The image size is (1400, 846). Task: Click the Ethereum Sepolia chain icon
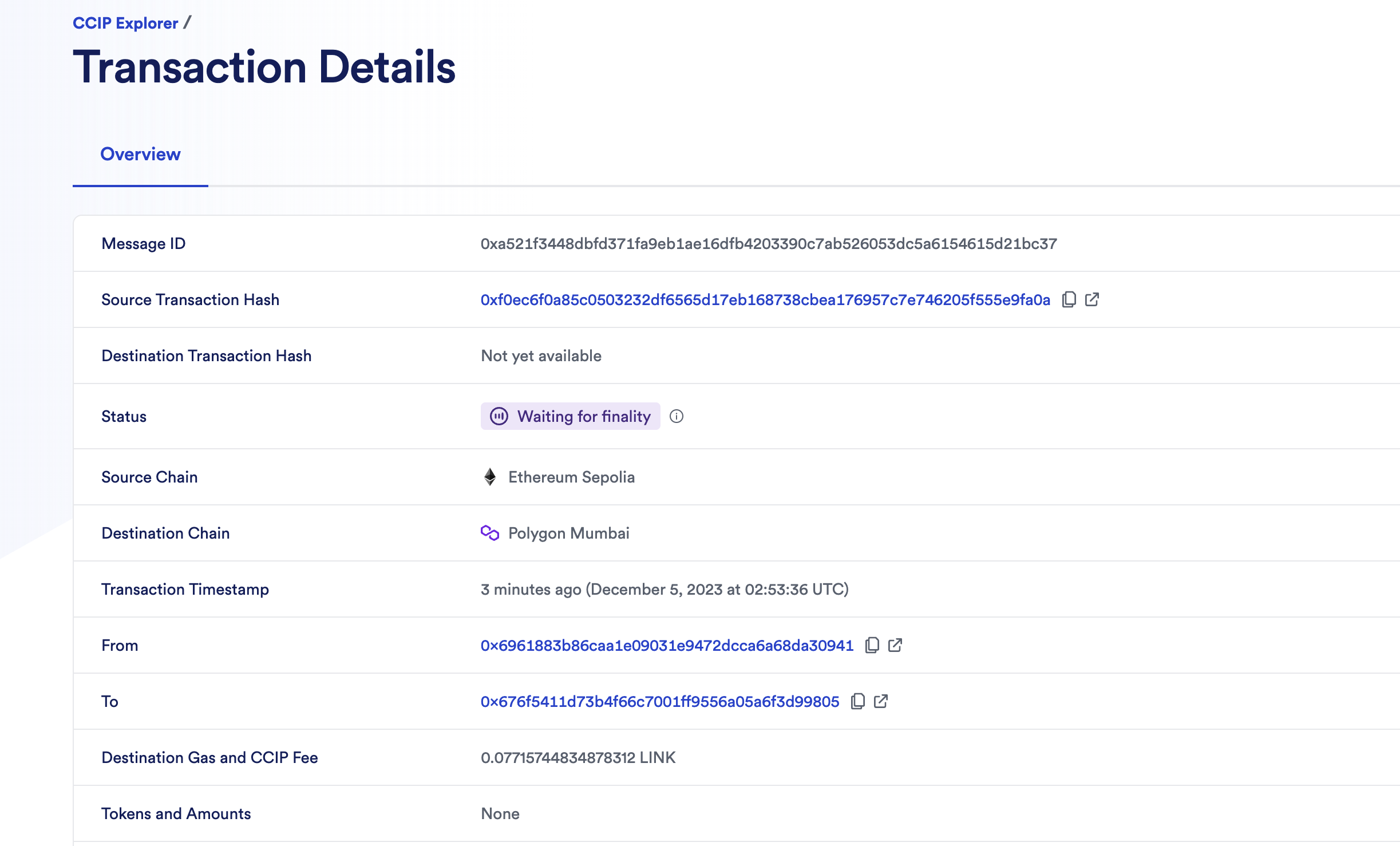(490, 477)
